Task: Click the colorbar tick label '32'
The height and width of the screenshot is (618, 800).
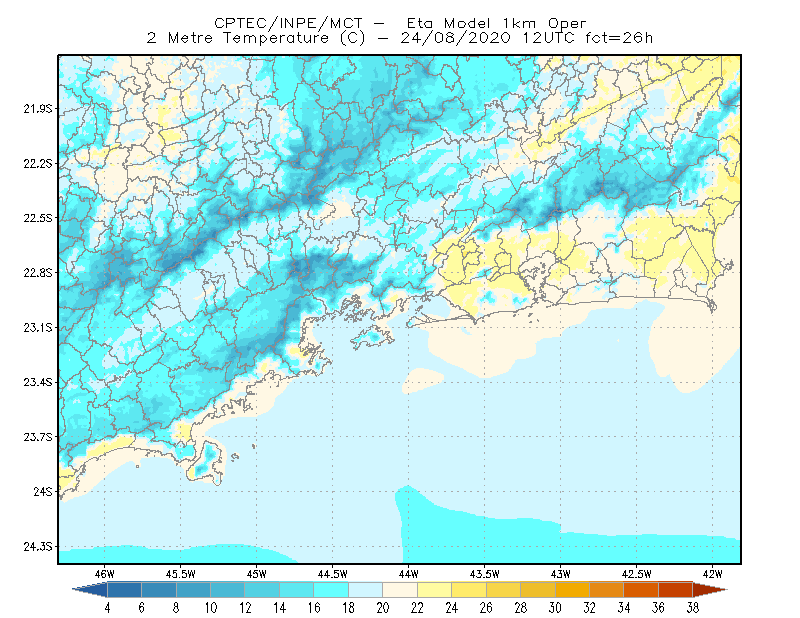Action: tap(589, 608)
